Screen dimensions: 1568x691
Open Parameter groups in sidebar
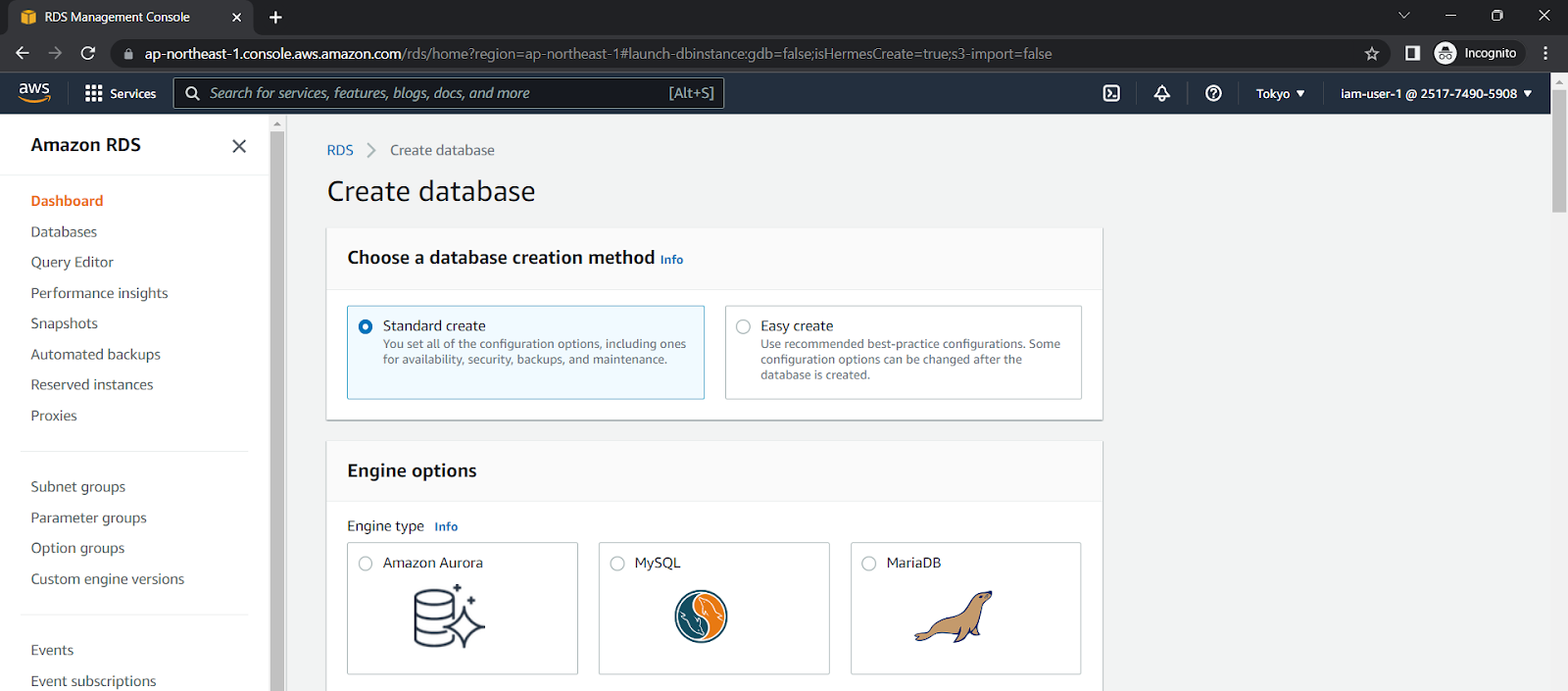88,518
